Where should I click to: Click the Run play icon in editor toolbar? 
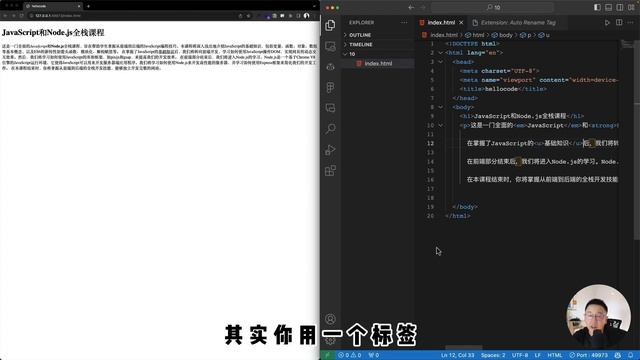[607, 22]
